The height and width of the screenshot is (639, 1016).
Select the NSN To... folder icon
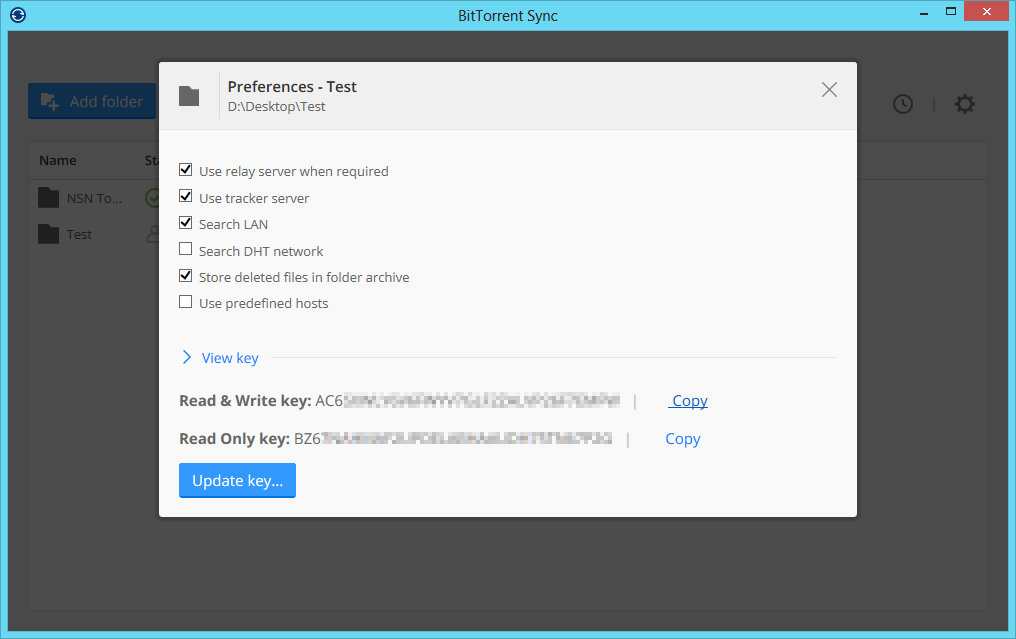tap(49, 198)
